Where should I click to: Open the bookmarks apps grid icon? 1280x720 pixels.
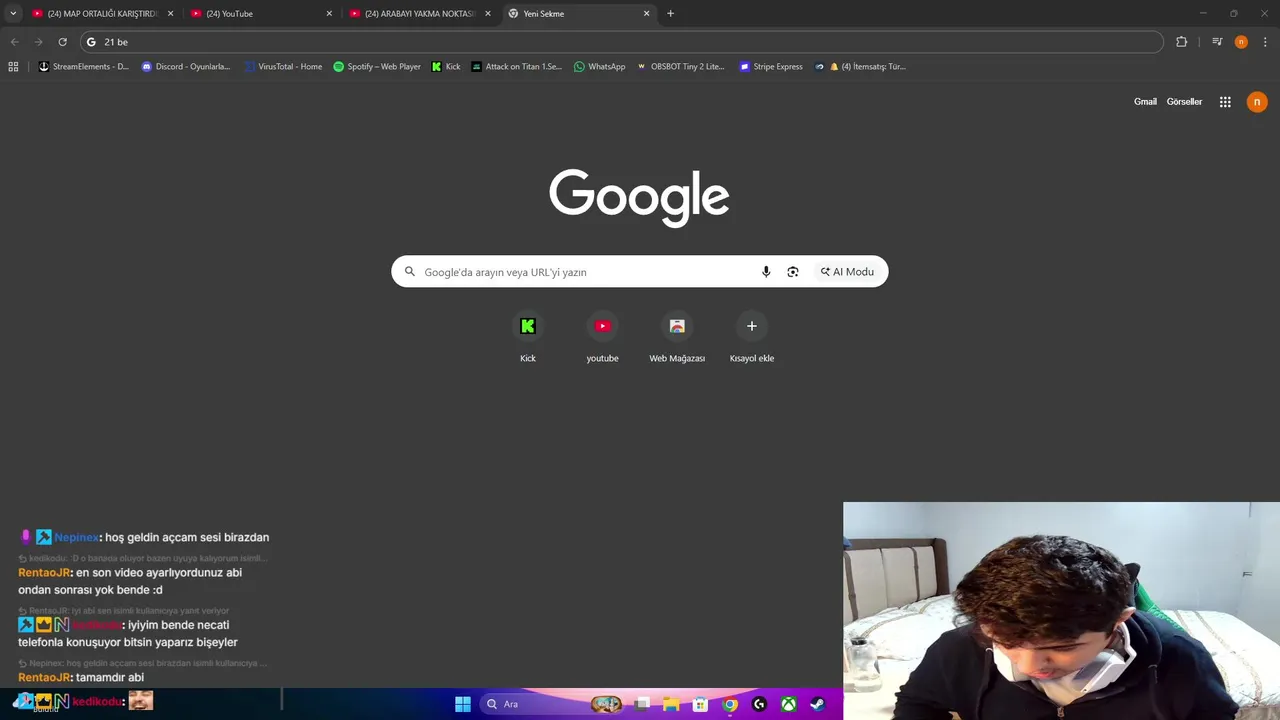point(13,67)
